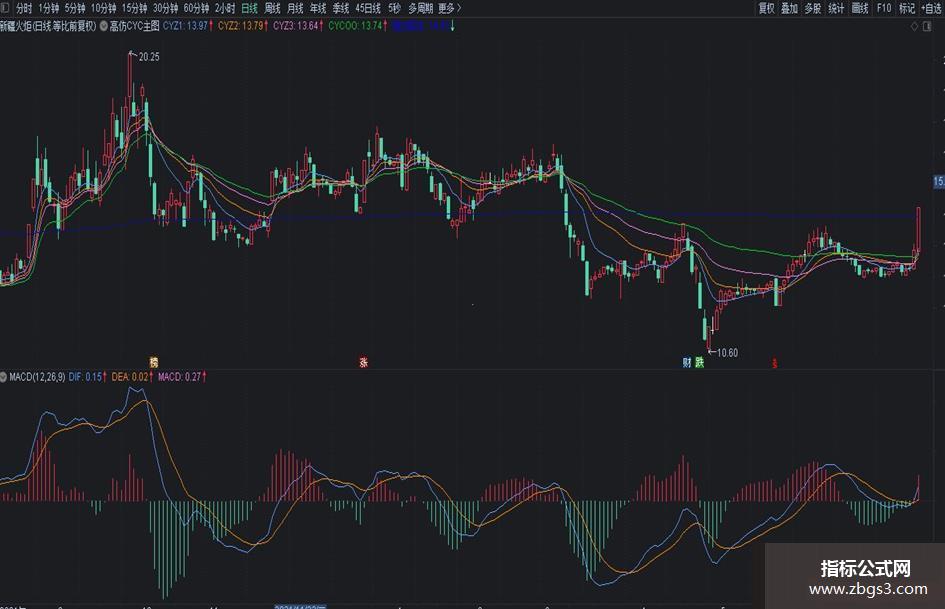Select the 45日线 period tab
945x609 pixels.
(x=368, y=8)
